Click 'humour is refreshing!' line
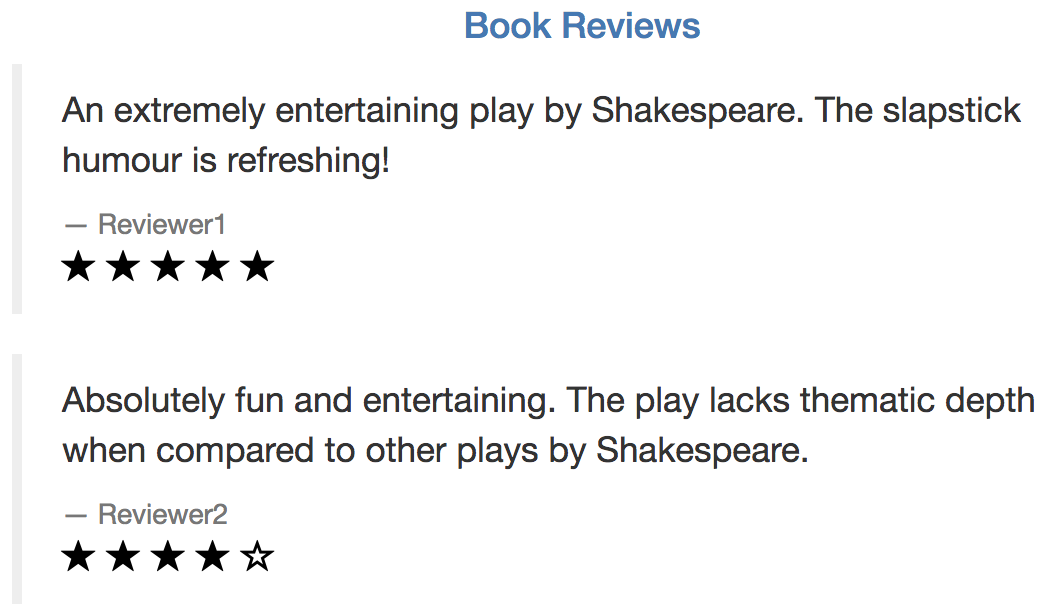1050x610 pixels. [x=226, y=161]
